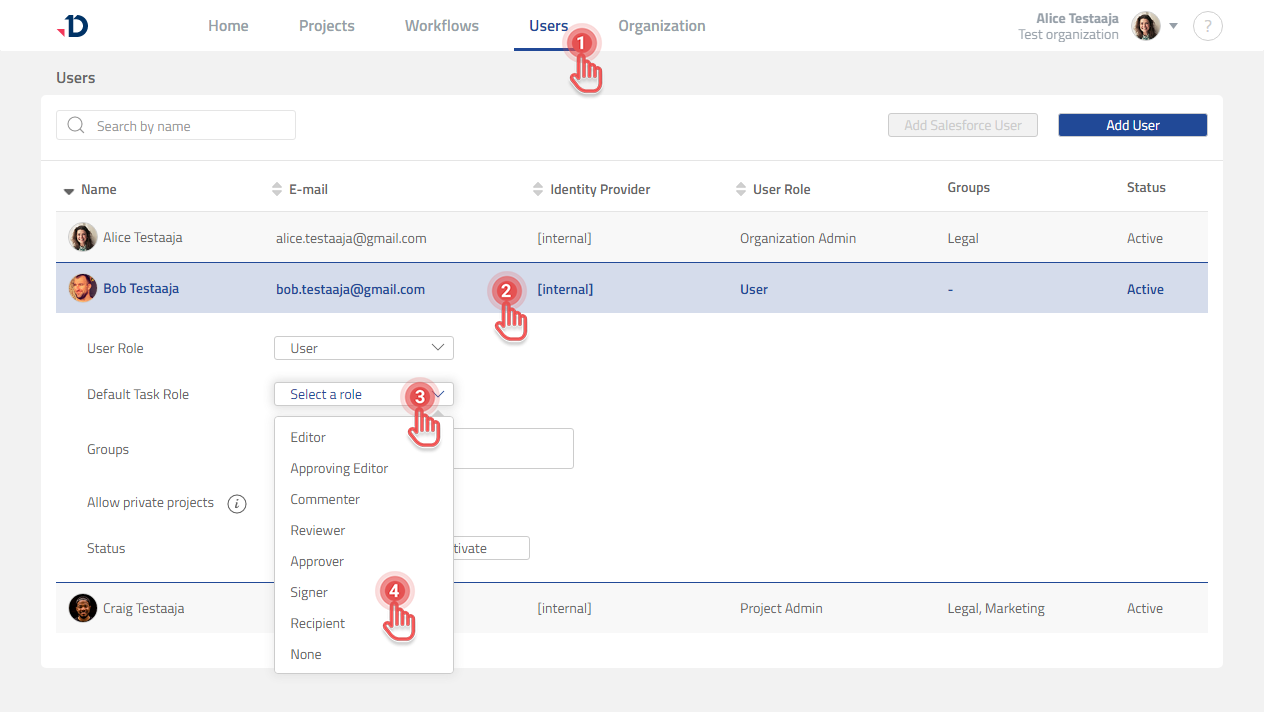Click Bob Testaaja's profile picture
This screenshot has height=712, width=1264.
[x=82, y=288]
